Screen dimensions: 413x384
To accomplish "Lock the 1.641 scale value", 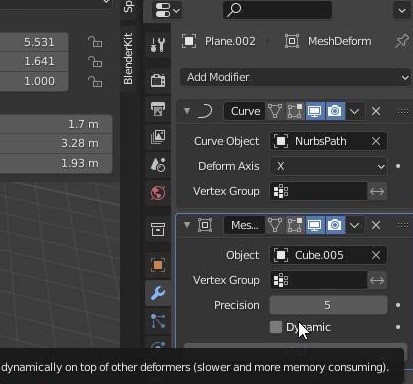I will coord(95,62).
